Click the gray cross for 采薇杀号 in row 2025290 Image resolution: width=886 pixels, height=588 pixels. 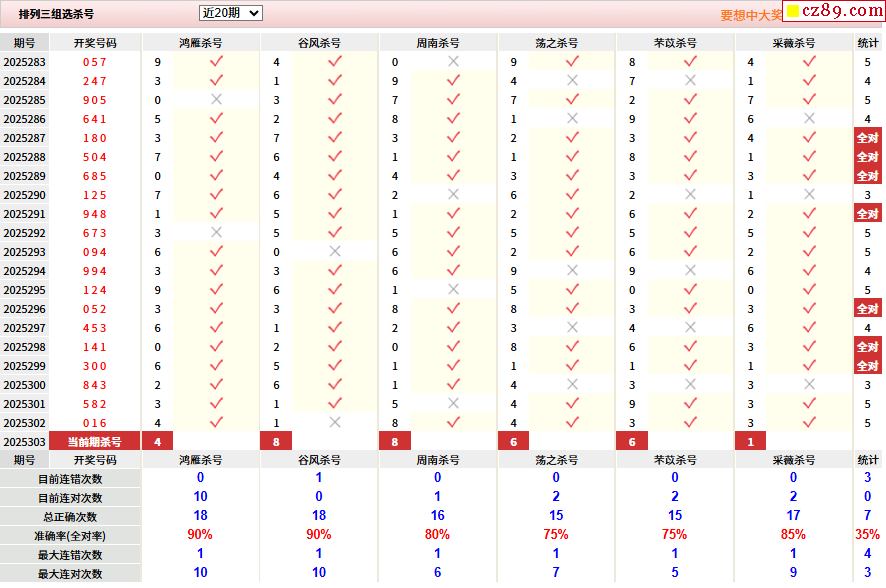tap(809, 194)
